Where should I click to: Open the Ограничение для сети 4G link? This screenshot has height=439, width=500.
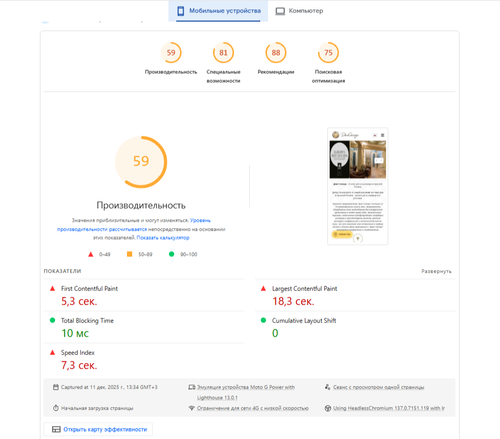click(x=253, y=408)
